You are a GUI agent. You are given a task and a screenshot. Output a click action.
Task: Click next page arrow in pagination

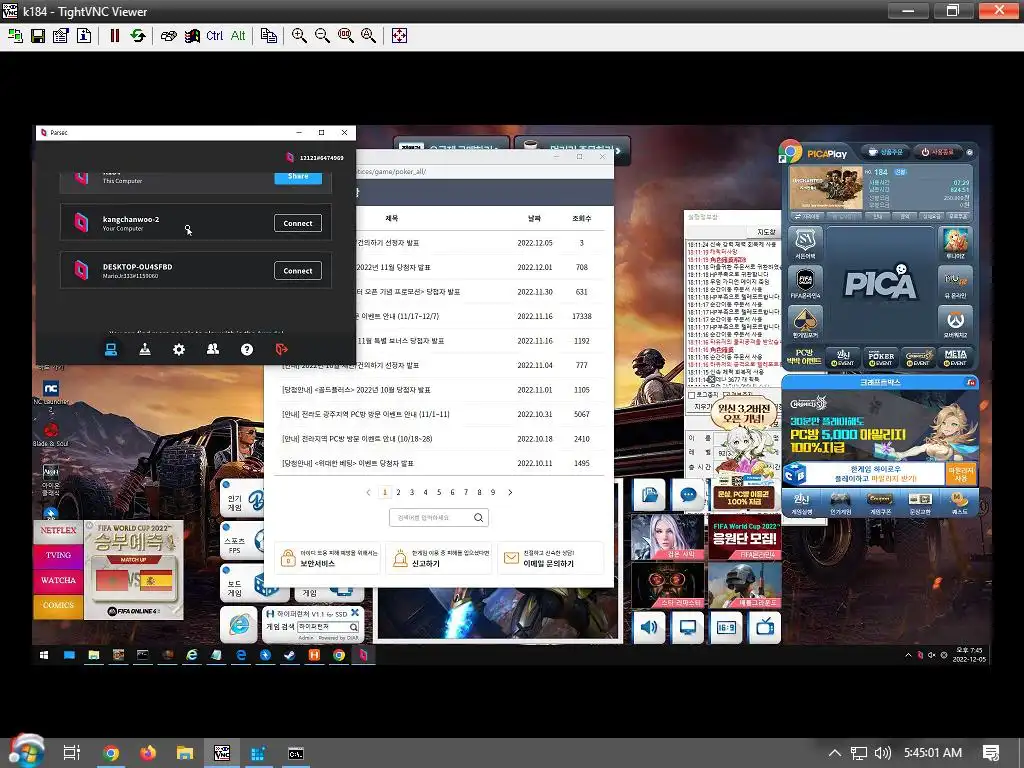510,492
